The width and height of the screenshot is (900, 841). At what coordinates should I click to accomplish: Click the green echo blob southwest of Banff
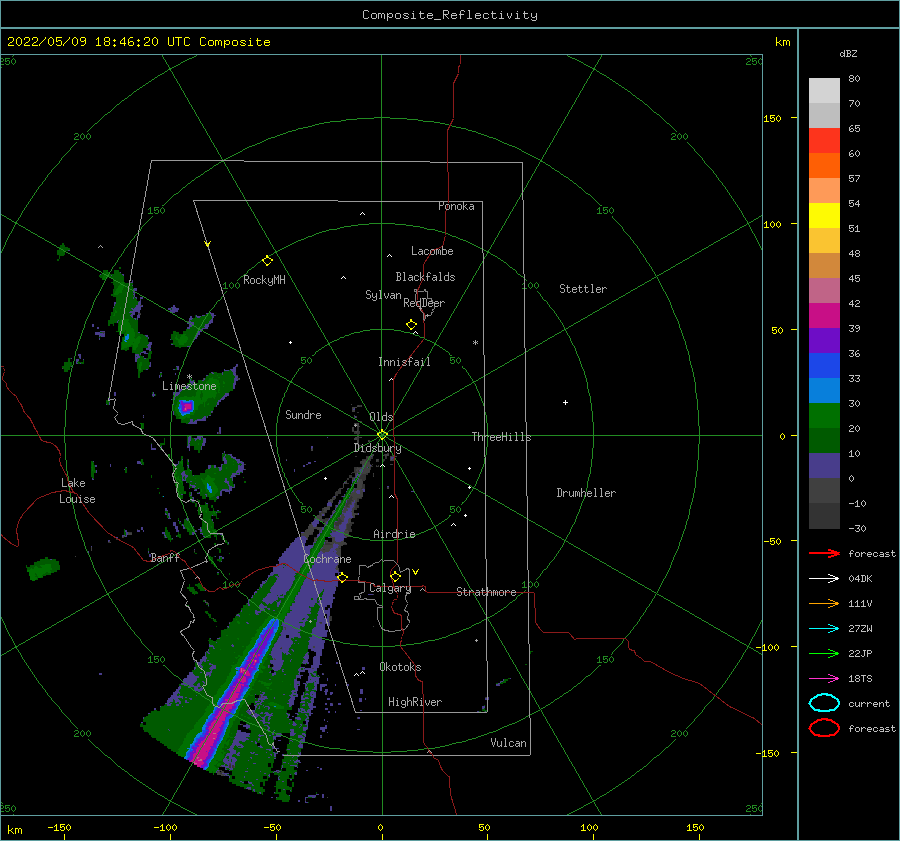[43, 568]
